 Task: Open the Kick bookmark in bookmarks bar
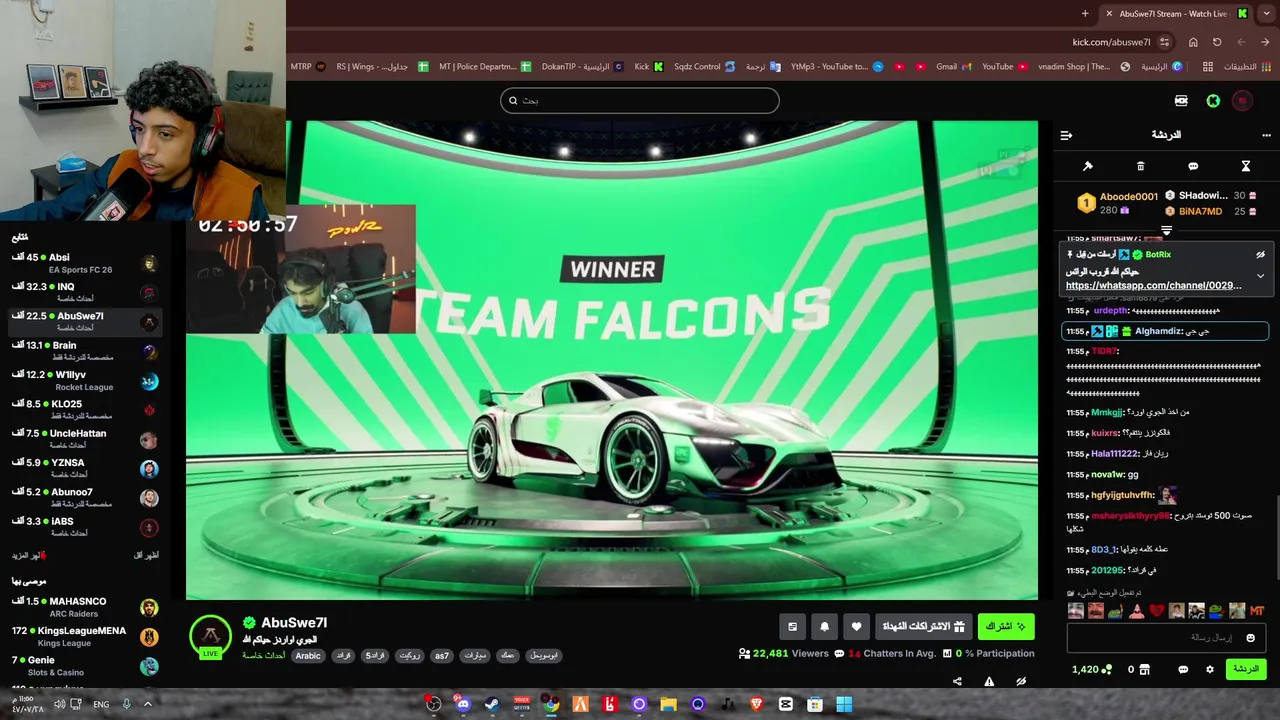(648, 67)
